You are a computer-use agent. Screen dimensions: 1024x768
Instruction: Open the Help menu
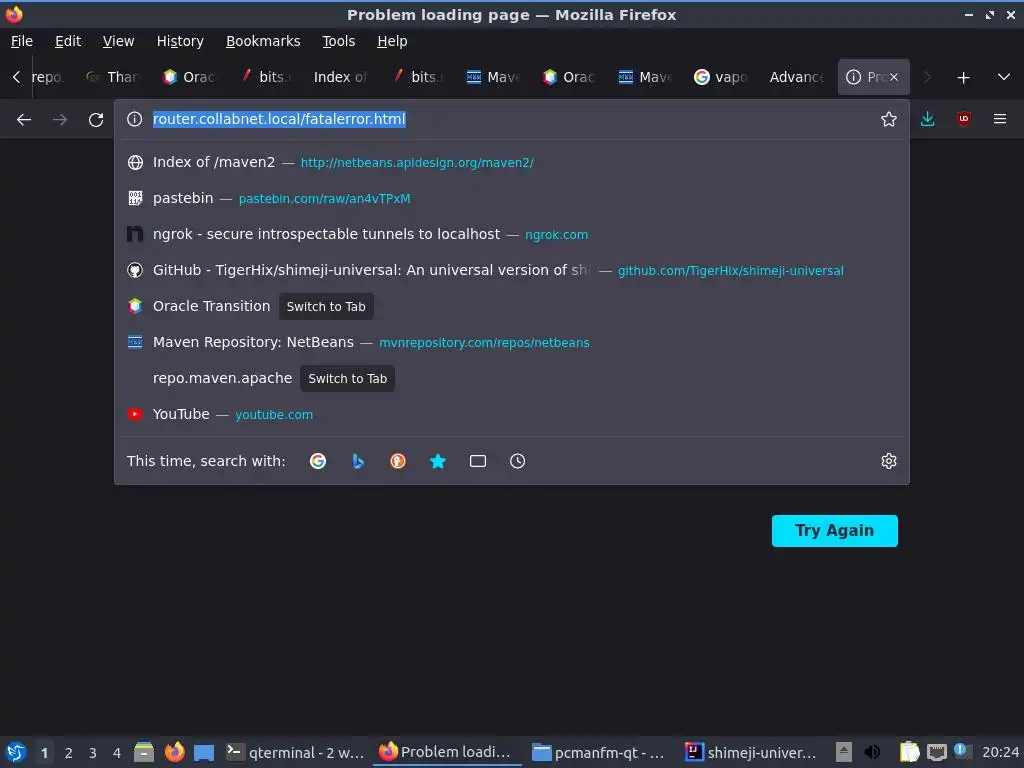392,41
